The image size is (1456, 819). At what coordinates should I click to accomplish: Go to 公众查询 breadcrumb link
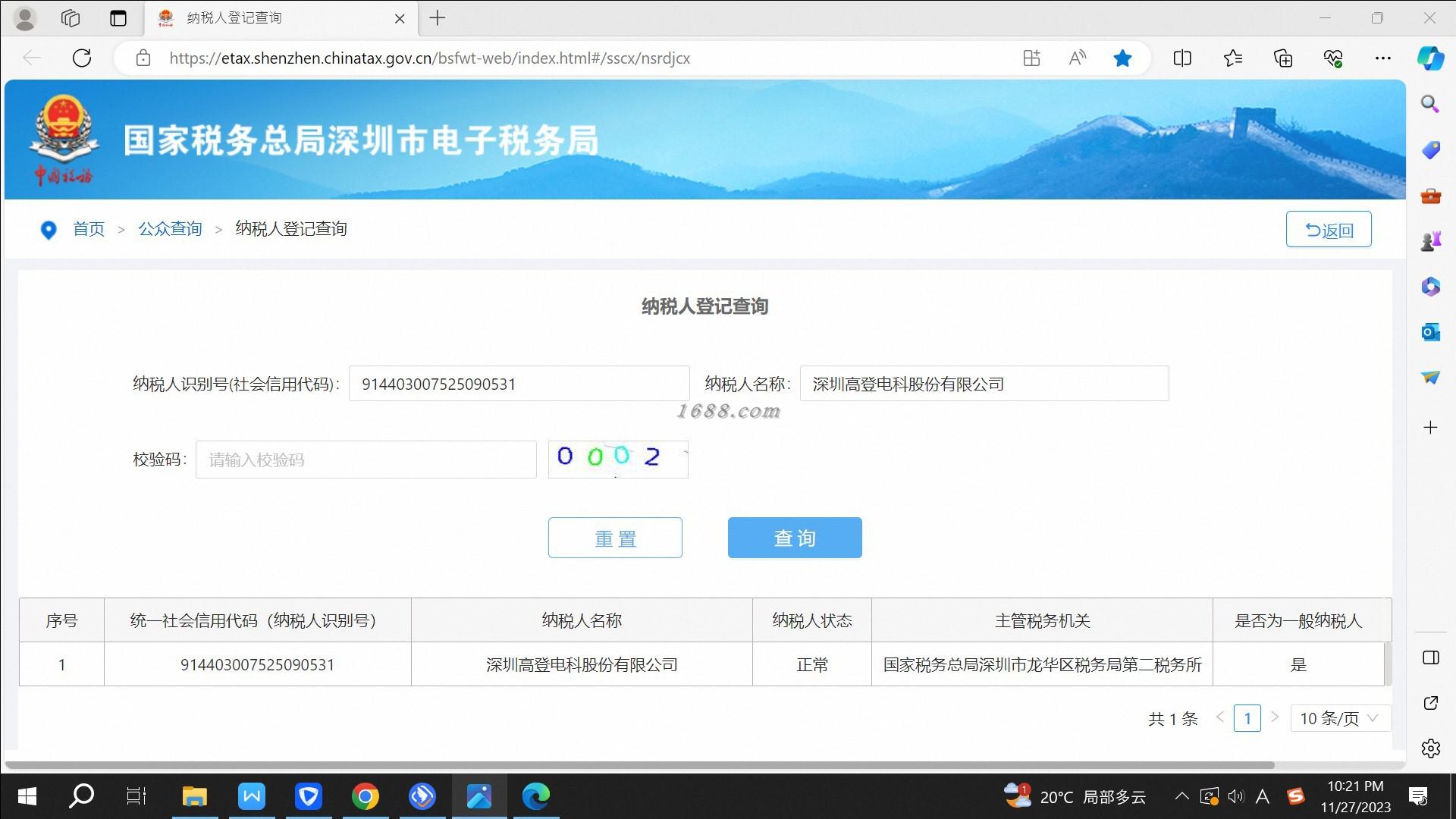point(170,229)
